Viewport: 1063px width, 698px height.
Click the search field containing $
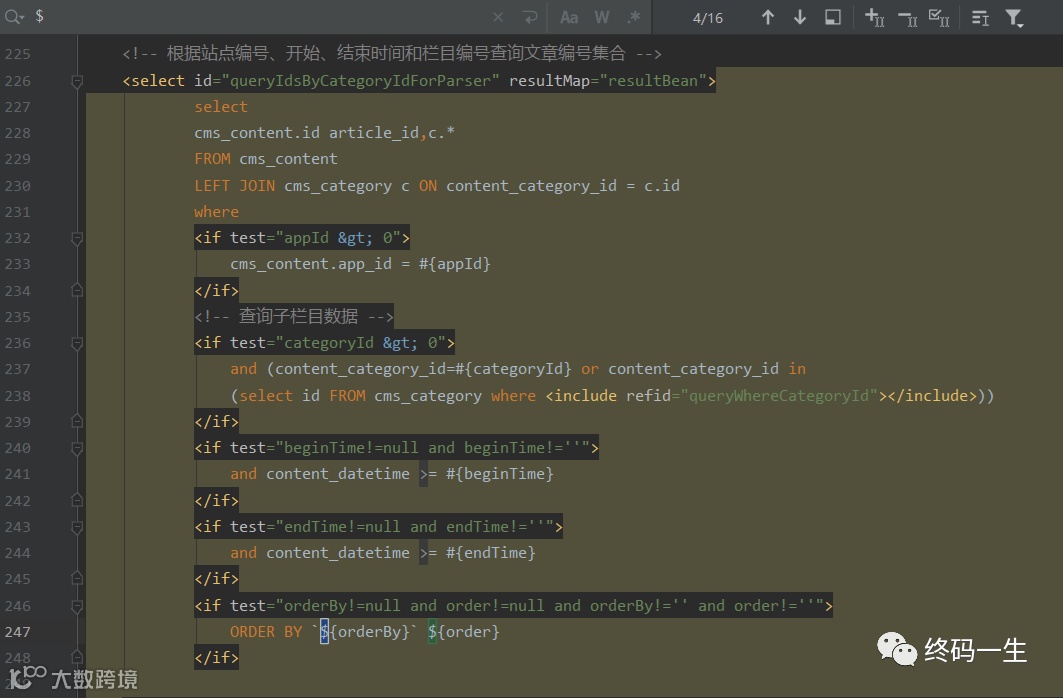coord(258,16)
